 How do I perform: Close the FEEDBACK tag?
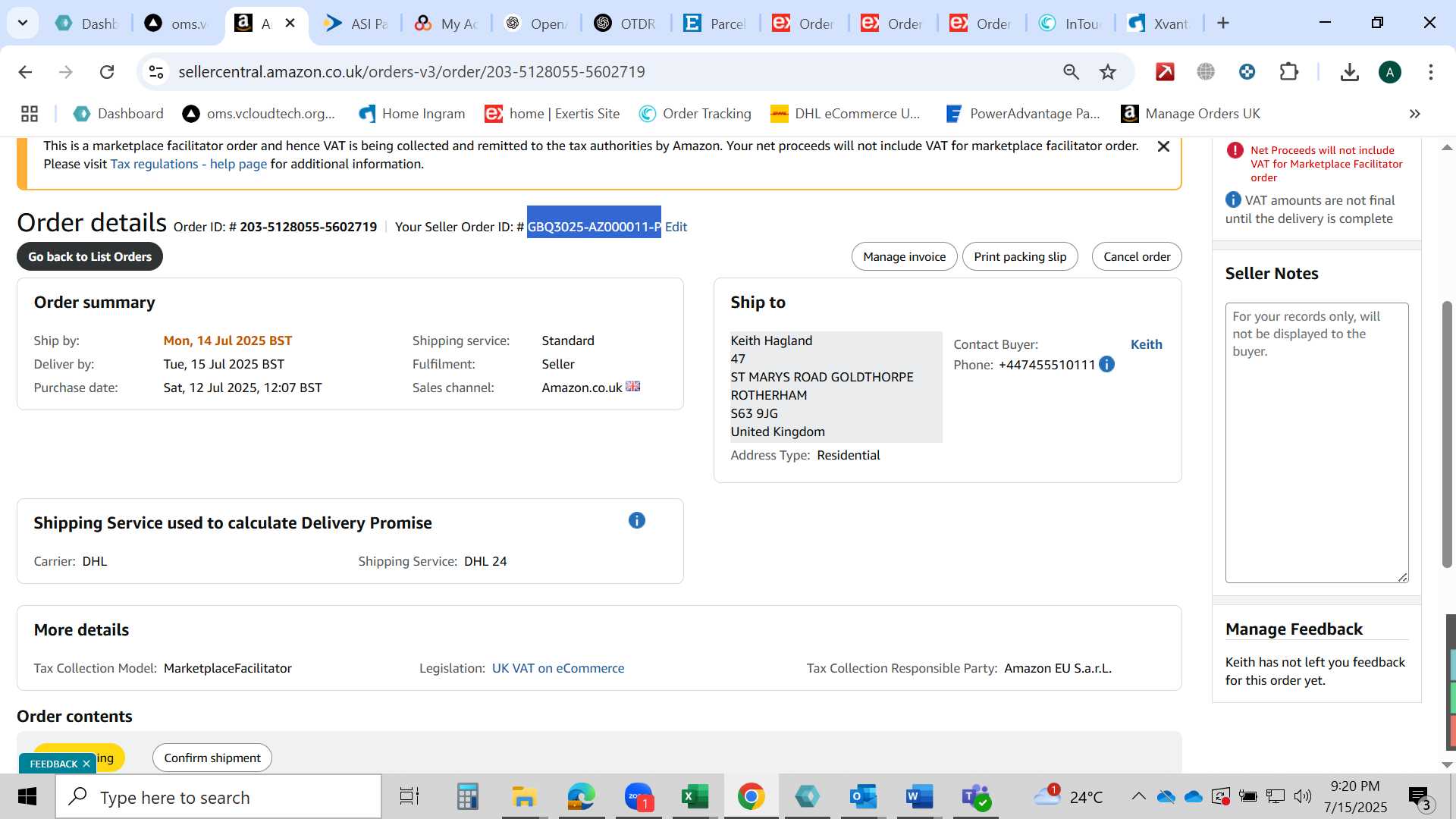pyautogui.click(x=86, y=764)
